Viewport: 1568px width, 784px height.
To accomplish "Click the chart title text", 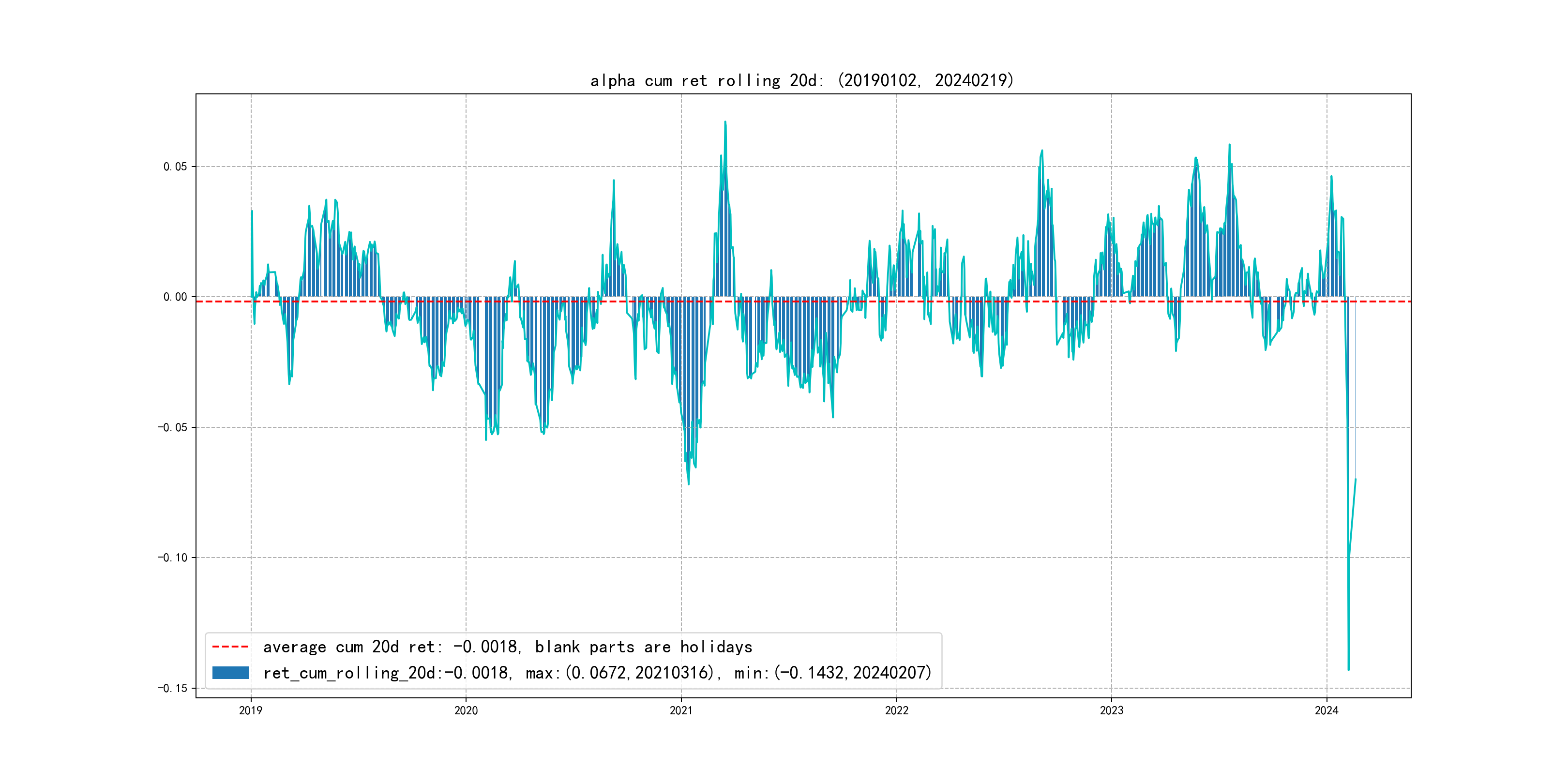I will (801, 80).
